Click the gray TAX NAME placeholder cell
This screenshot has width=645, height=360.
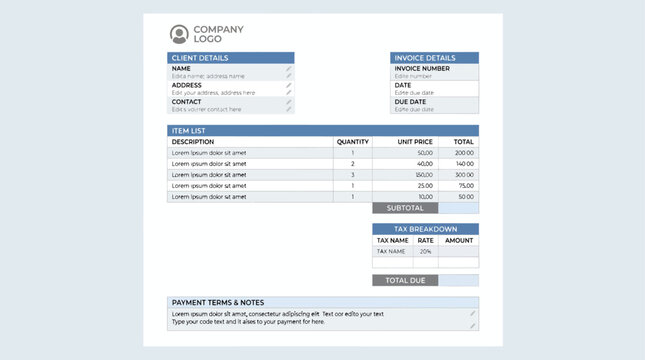pos(393,251)
